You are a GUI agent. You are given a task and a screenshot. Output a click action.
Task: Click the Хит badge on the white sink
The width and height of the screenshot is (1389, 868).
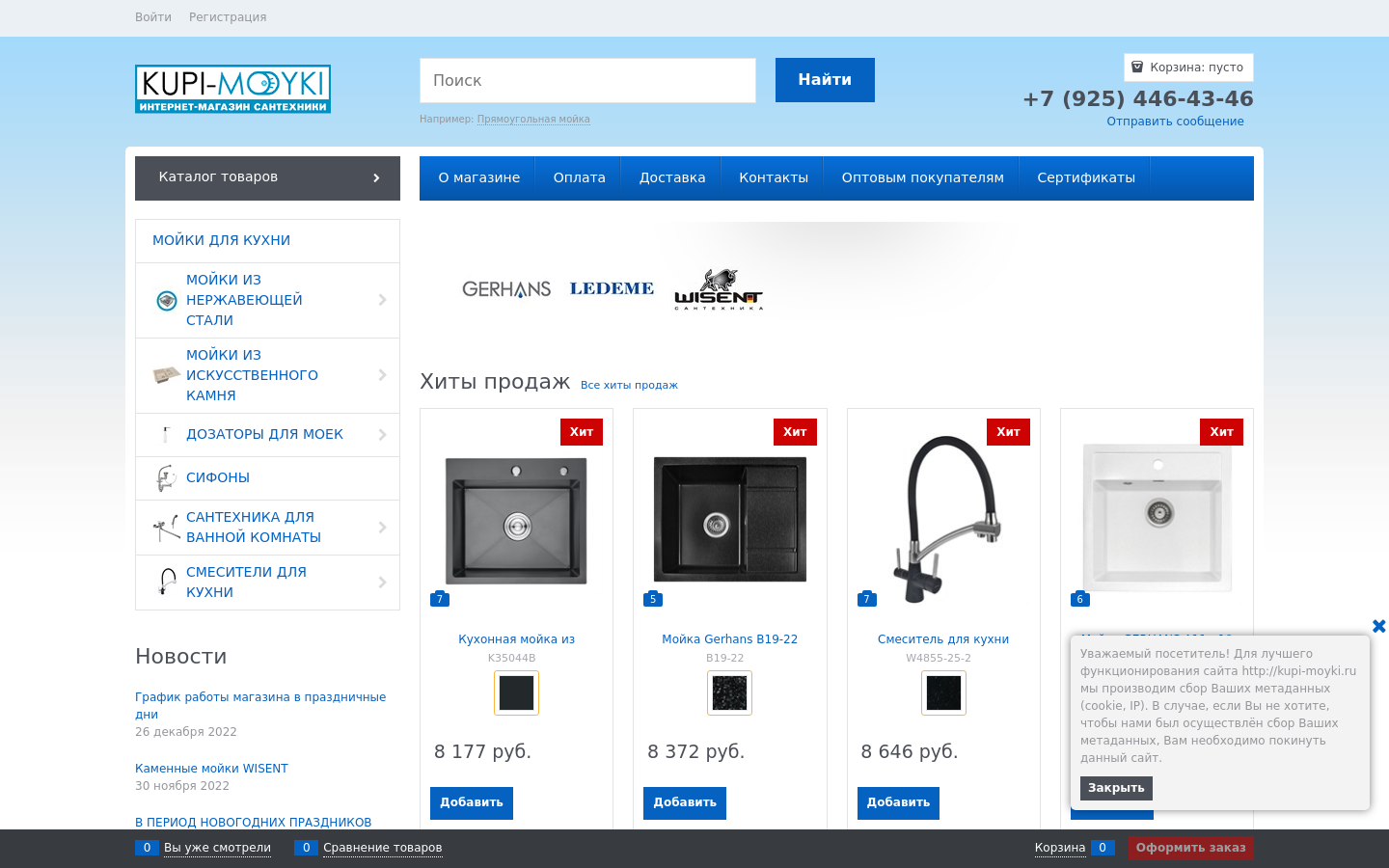pyautogui.click(x=1222, y=432)
